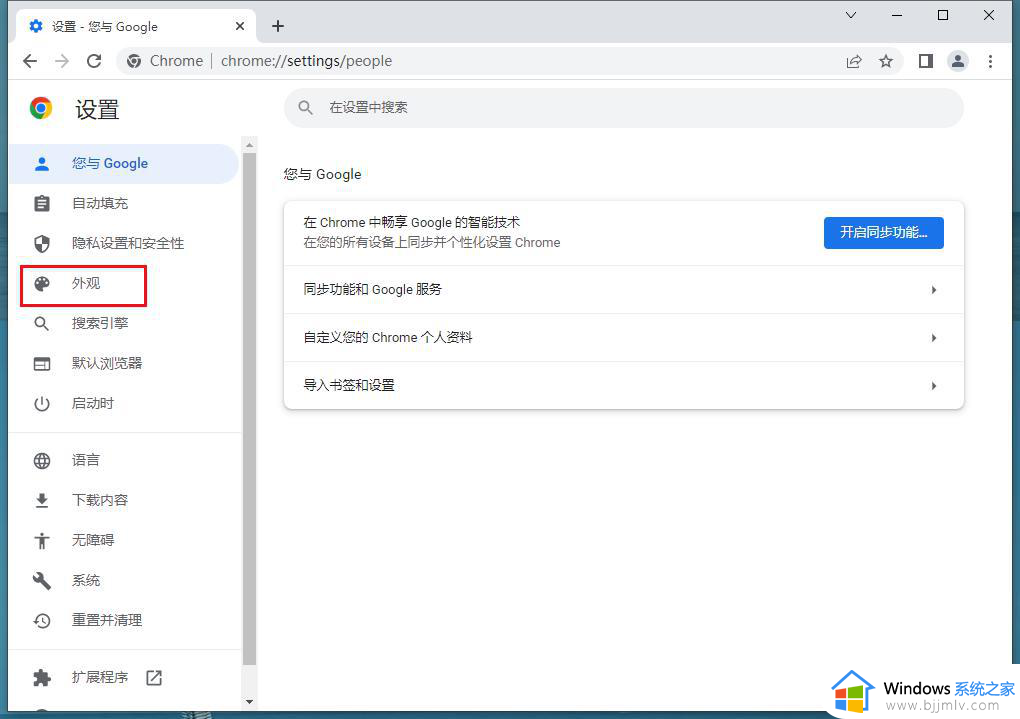Close the Chrome window

[989, 15]
